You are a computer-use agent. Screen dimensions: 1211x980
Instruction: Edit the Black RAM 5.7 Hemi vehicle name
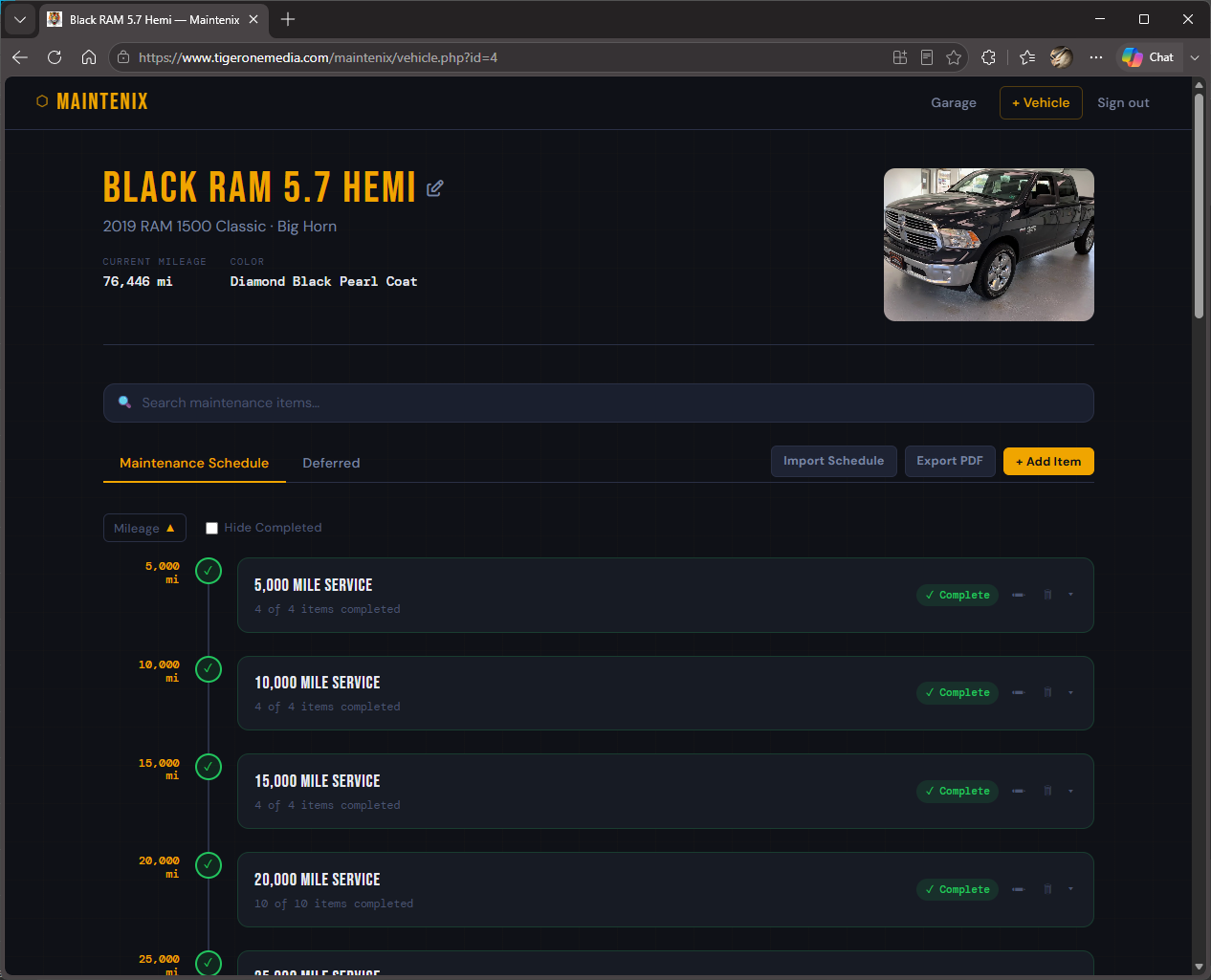(434, 188)
